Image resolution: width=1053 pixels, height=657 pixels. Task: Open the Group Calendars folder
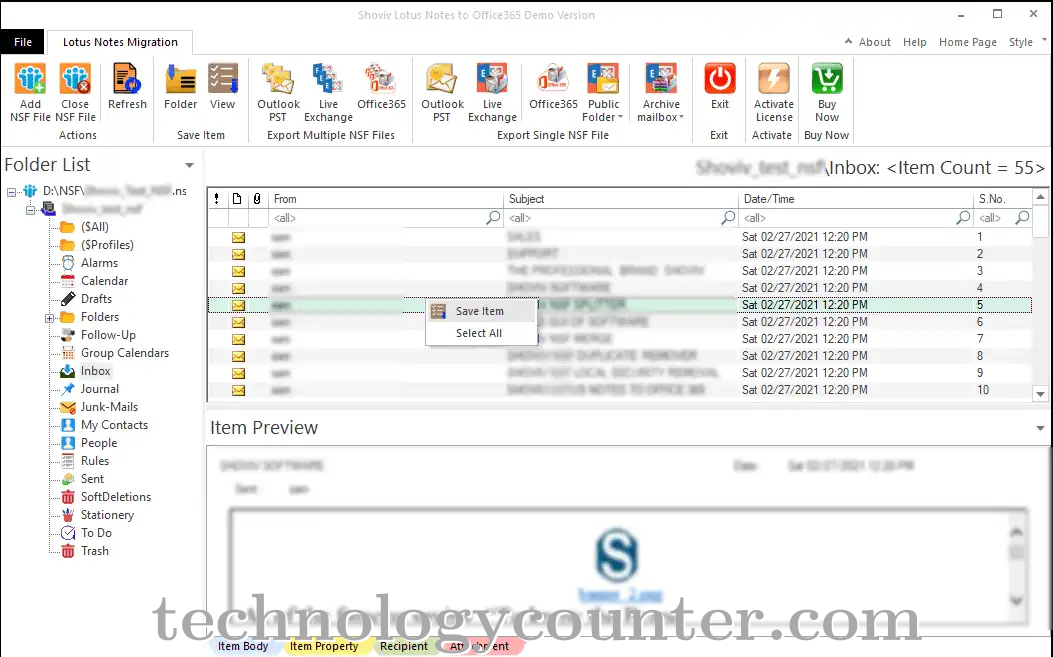tap(124, 353)
